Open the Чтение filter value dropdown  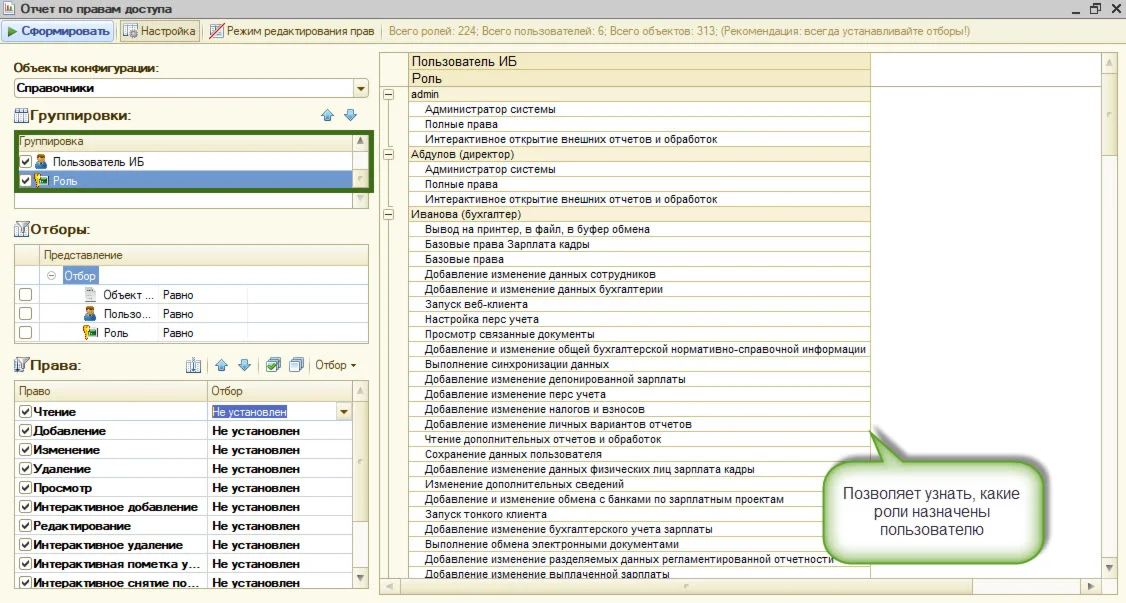tap(344, 412)
